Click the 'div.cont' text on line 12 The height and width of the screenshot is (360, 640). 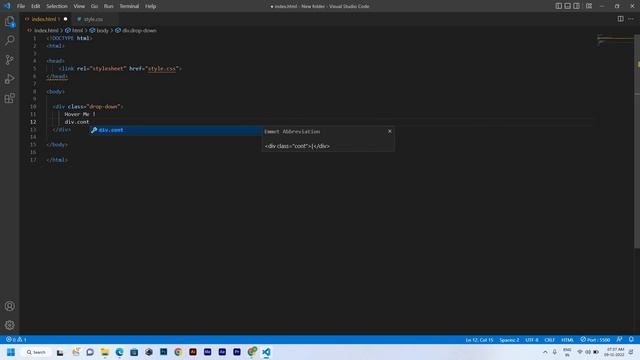(x=77, y=122)
